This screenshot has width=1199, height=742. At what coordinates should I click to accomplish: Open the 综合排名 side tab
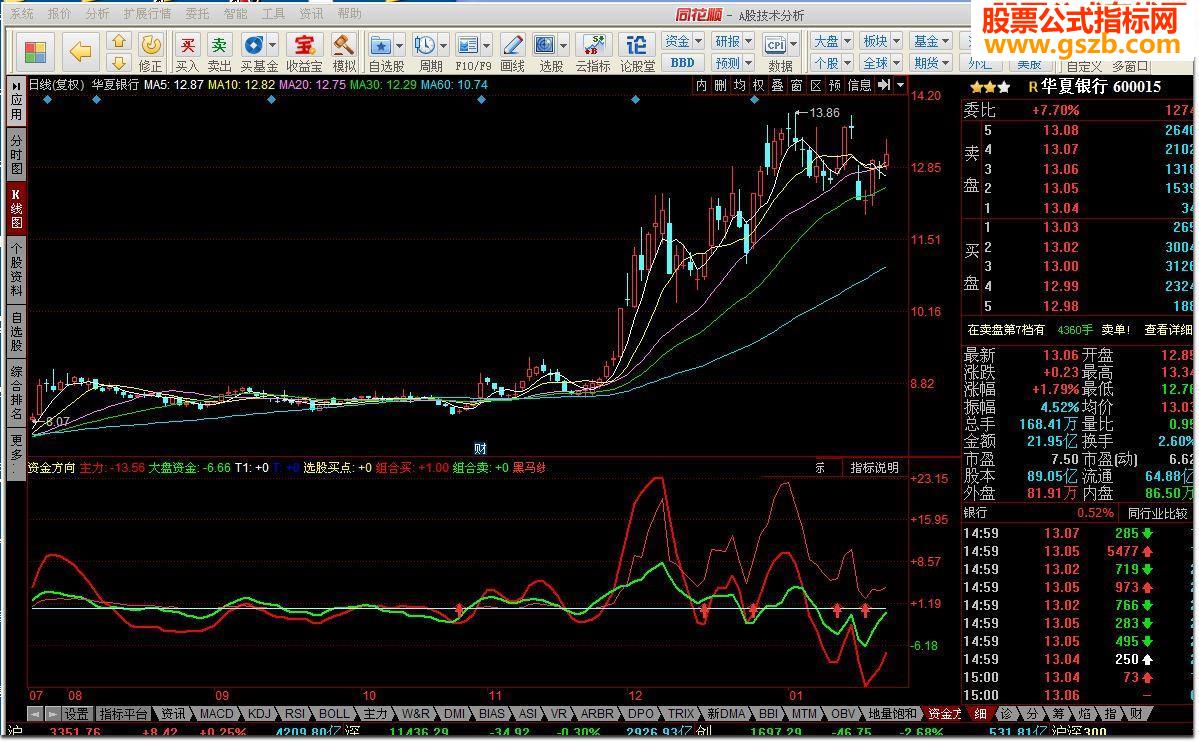tap(16, 393)
